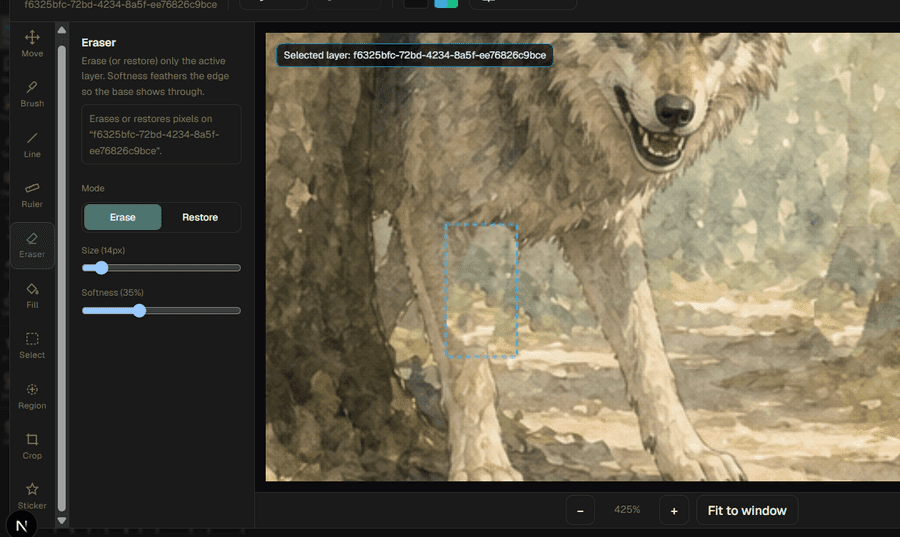Select the Region tool
This screenshot has width=900, height=537.
pos(32,396)
